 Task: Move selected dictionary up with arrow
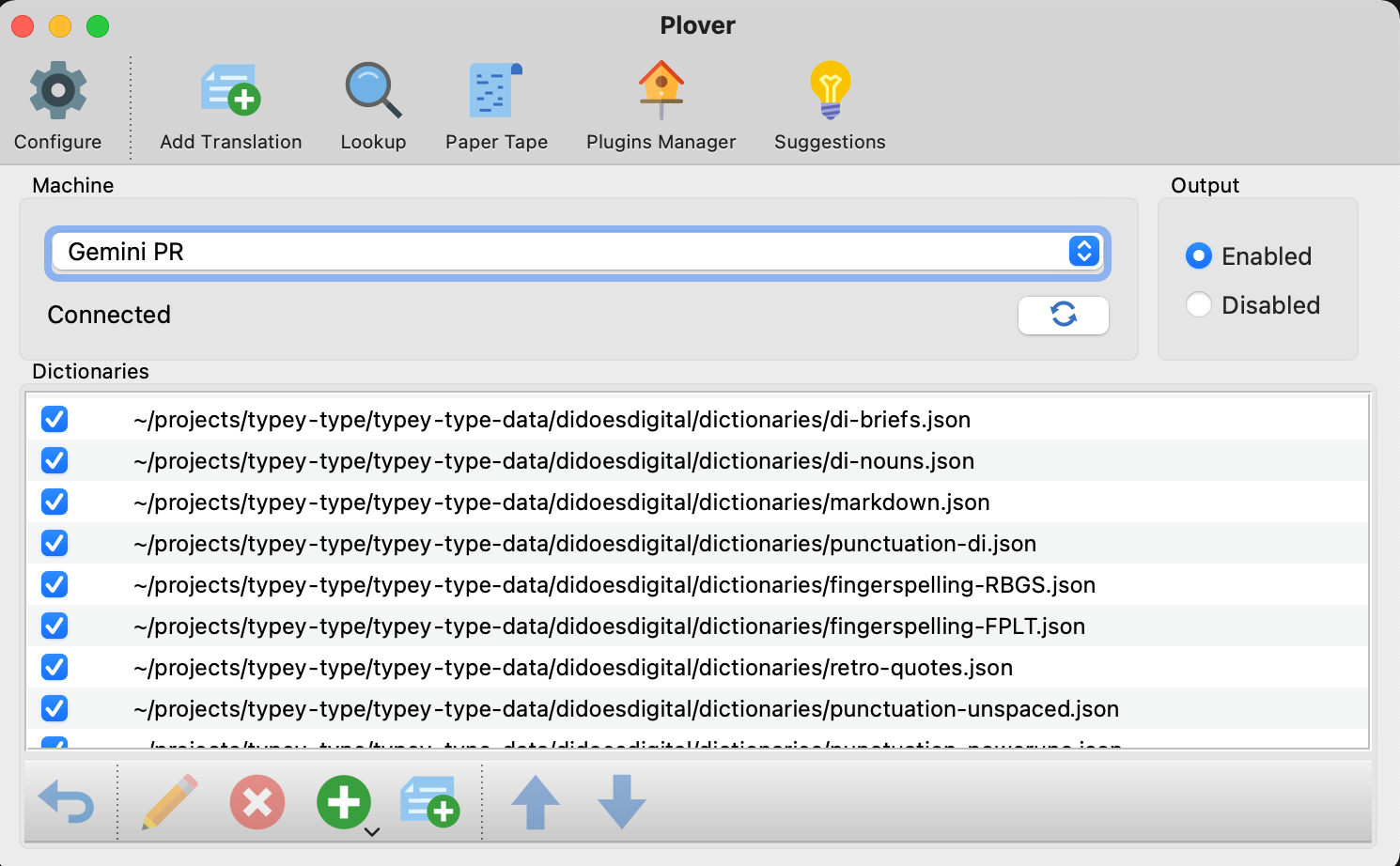click(x=536, y=802)
